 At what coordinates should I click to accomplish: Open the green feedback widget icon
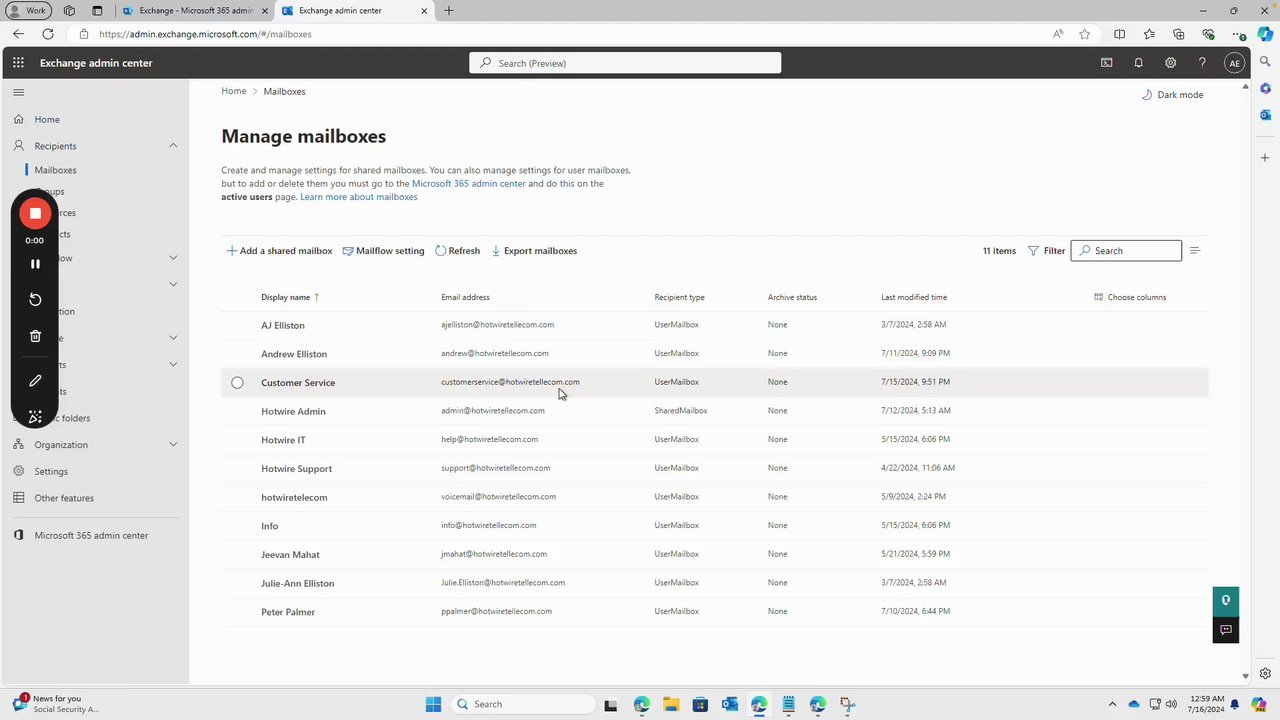[x=1226, y=600]
